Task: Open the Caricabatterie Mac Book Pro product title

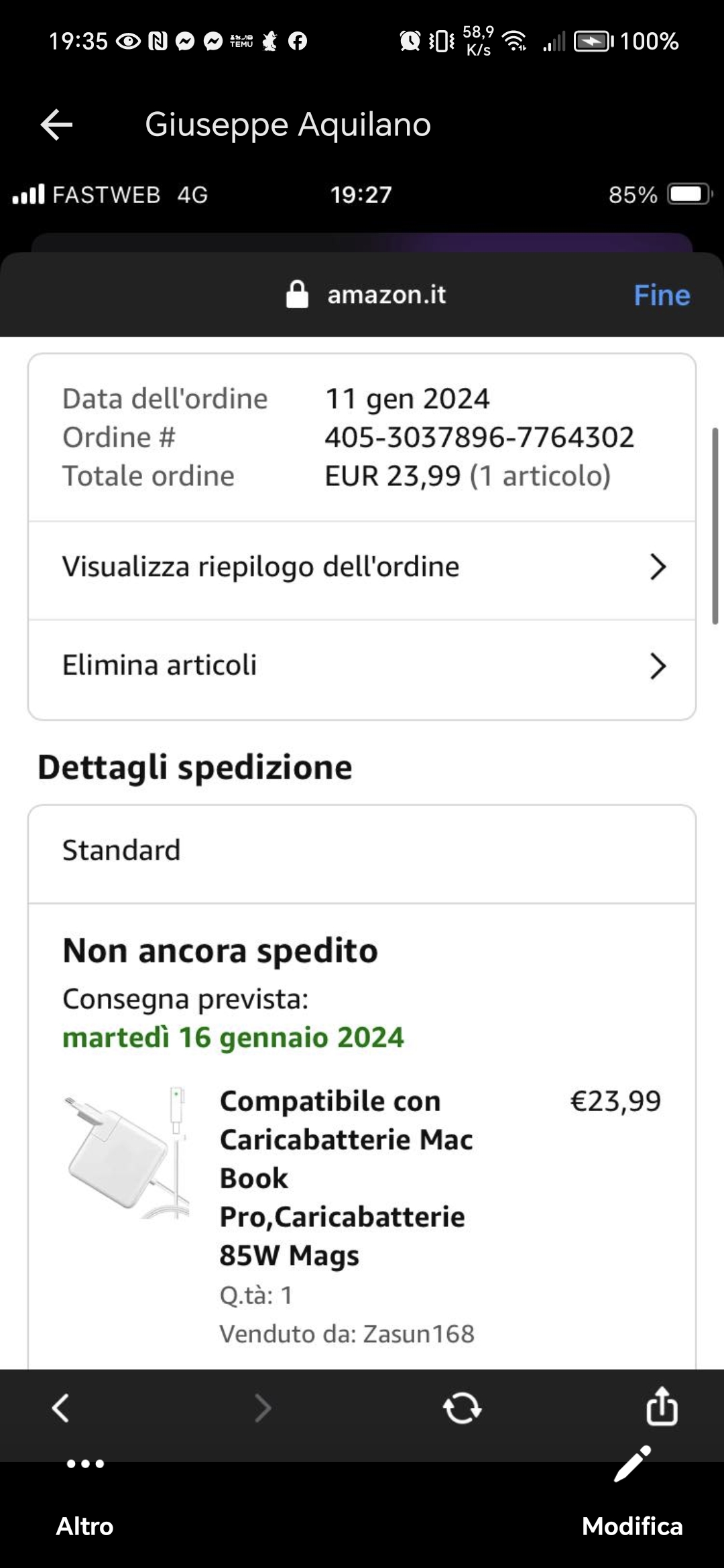Action: [346, 1177]
